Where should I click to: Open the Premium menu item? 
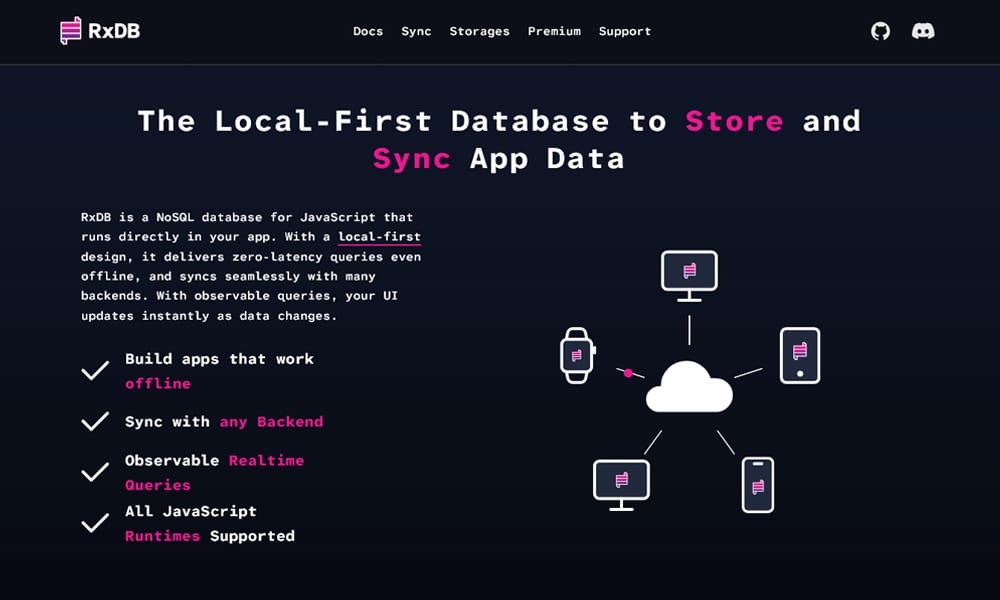click(x=554, y=31)
